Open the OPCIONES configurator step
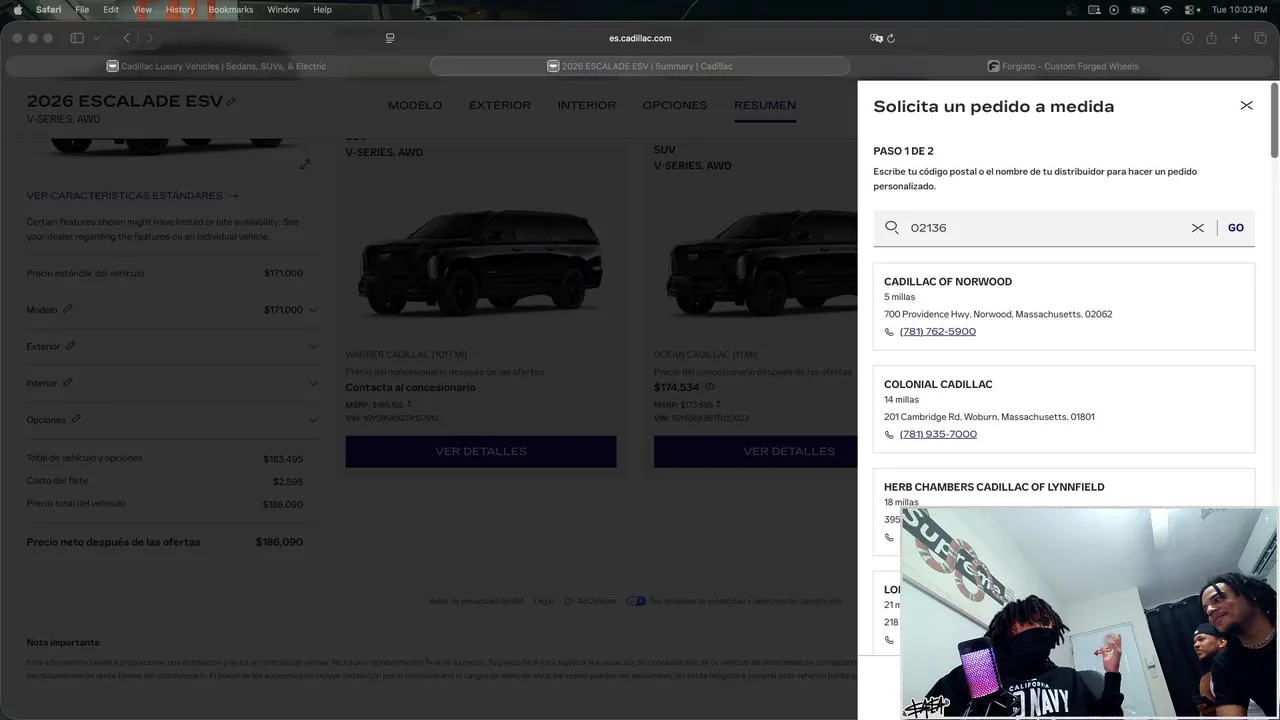 (675, 105)
